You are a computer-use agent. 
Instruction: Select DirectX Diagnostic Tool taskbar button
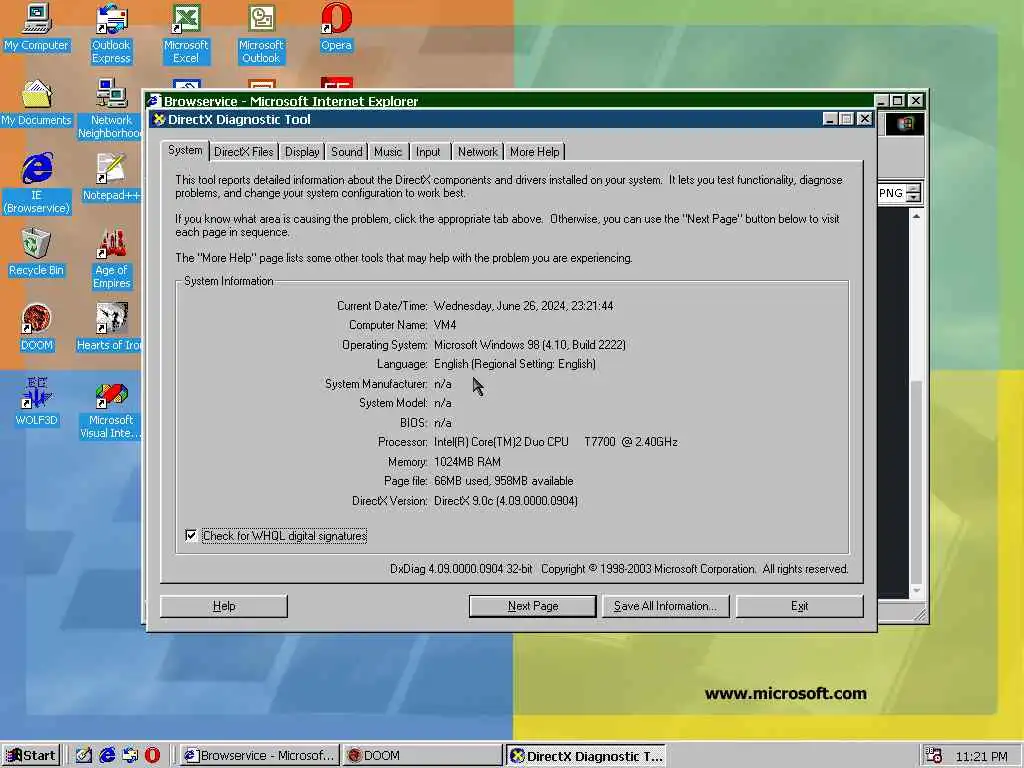[x=586, y=756]
